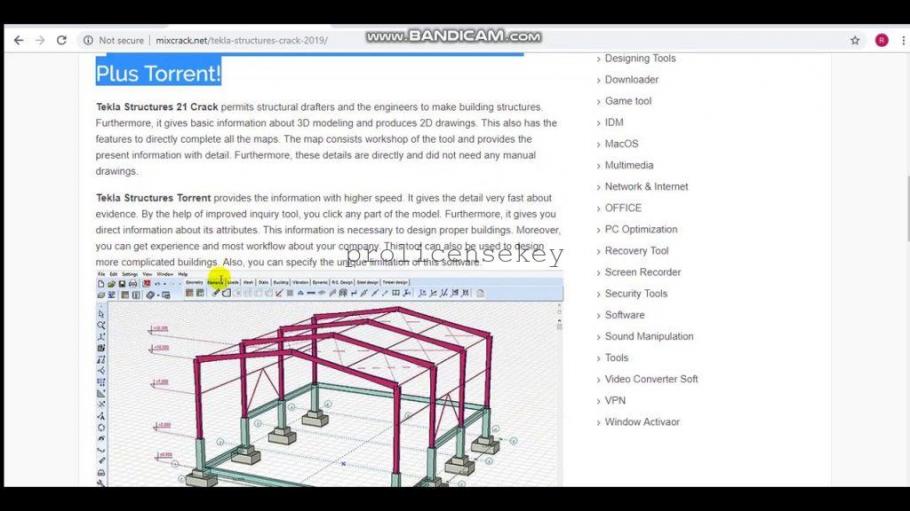Open the OFFICE category link

click(623, 208)
